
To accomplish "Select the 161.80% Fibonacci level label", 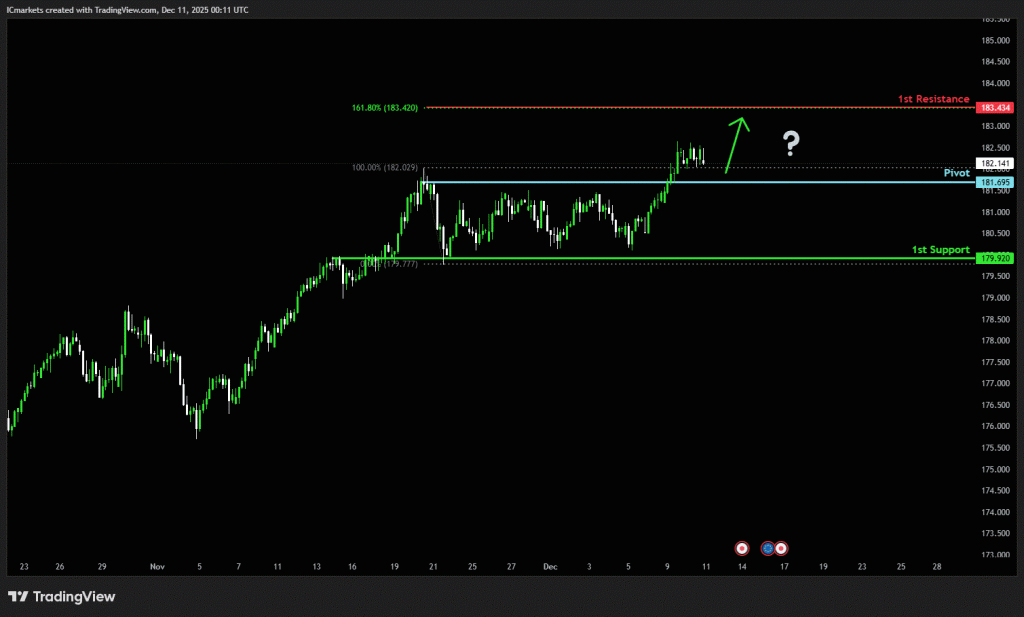I will (x=385, y=107).
